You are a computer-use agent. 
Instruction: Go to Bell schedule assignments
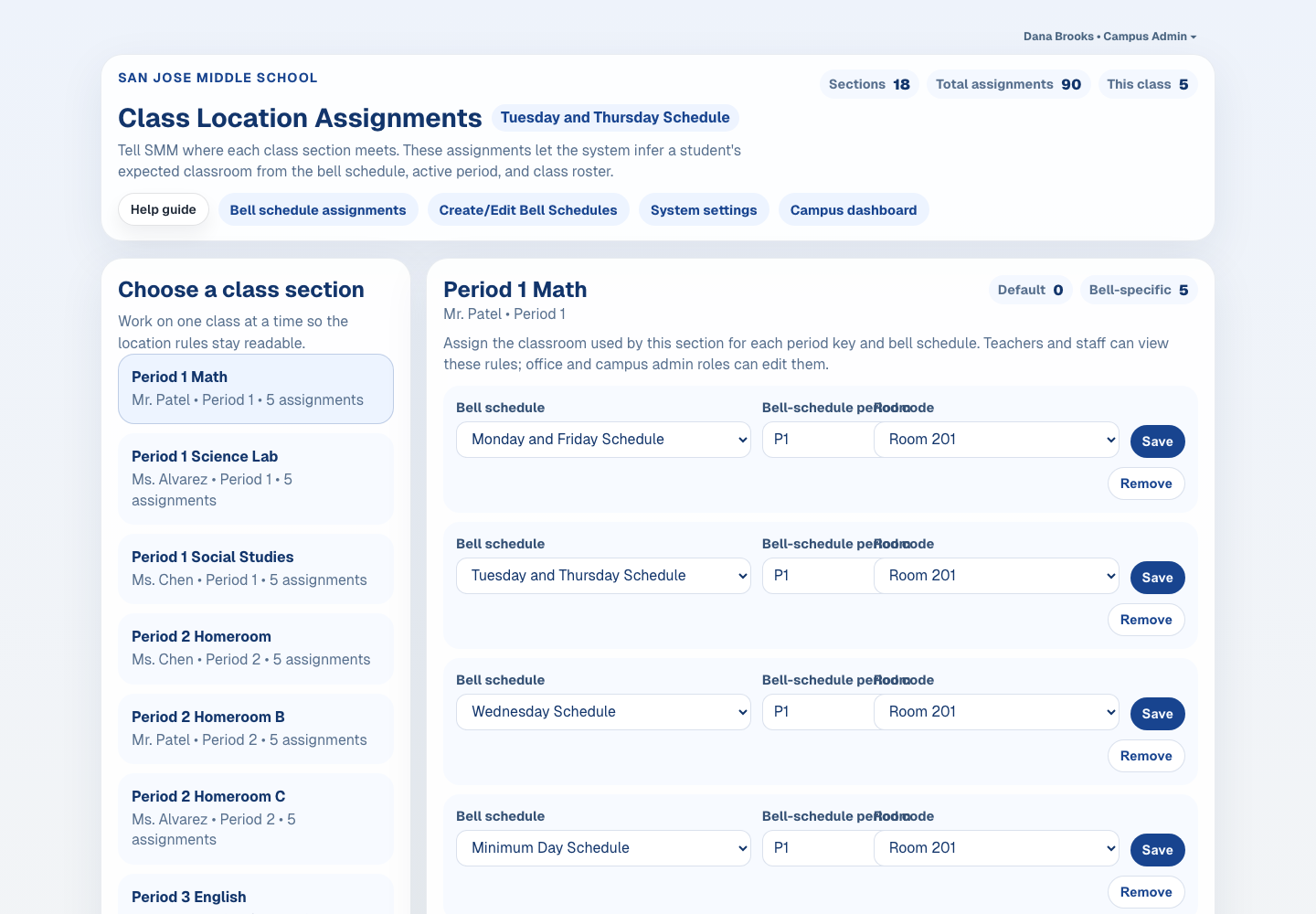tap(318, 209)
